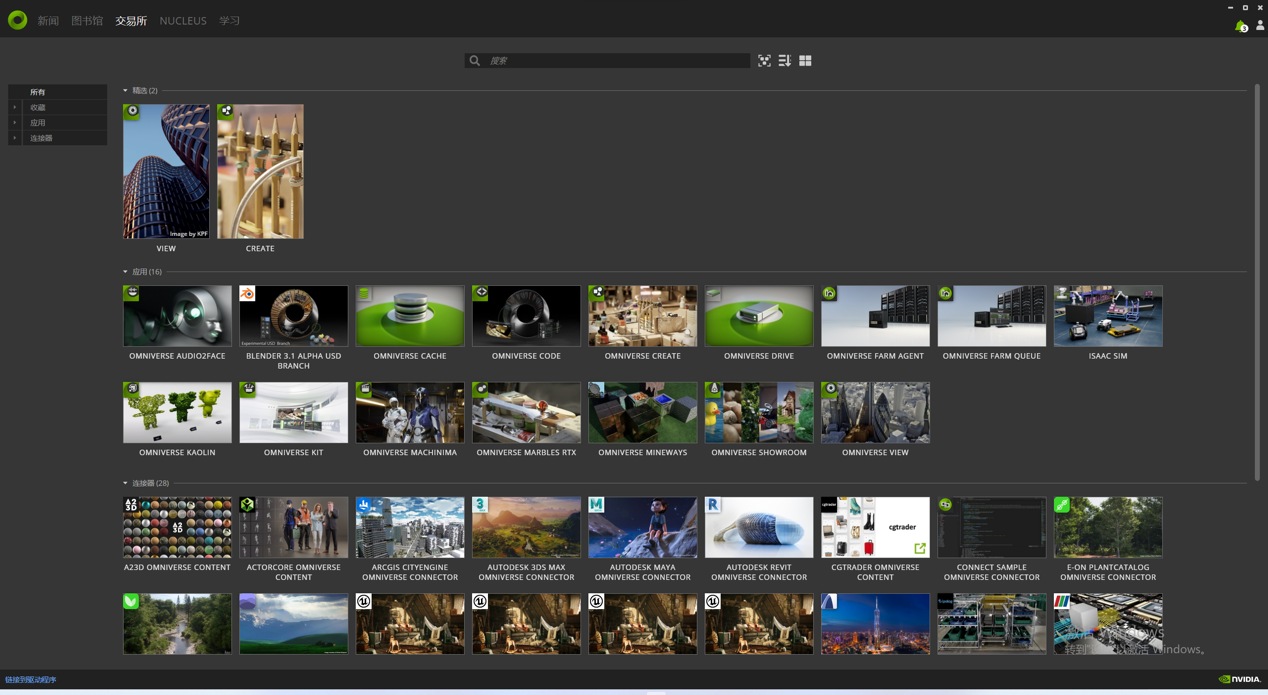Image resolution: width=1268 pixels, height=695 pixels.
Task: Open the Omniverse Audio2Face thumbnail
Action: 177,316
